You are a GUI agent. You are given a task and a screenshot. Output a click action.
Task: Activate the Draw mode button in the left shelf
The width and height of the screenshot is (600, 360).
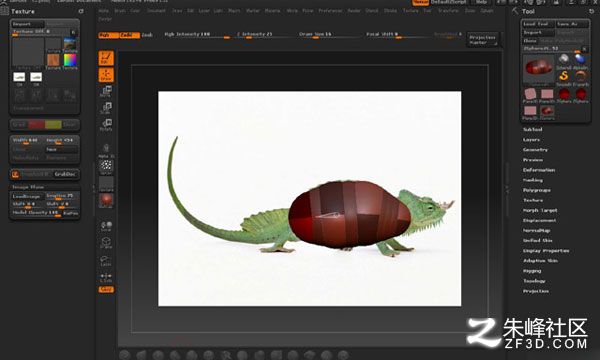coord(106,75)
